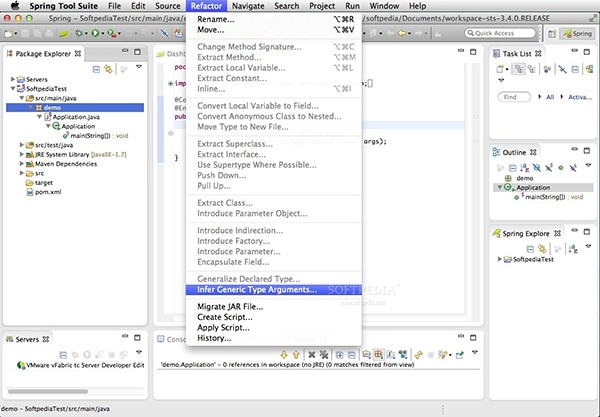This screenshot has height=417, width=600.
Task: Click the Debug bug icon in toolbar
Action: [x=79, y=34]
